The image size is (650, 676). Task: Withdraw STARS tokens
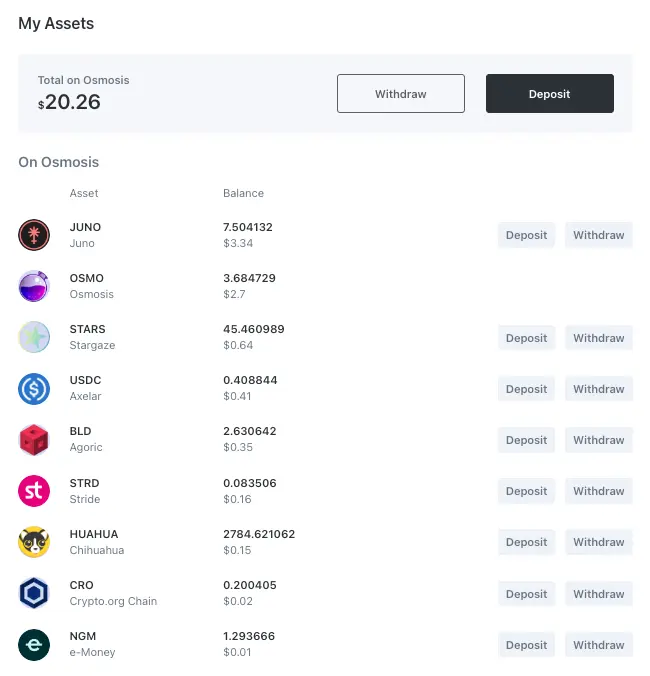tap(598, 338)
